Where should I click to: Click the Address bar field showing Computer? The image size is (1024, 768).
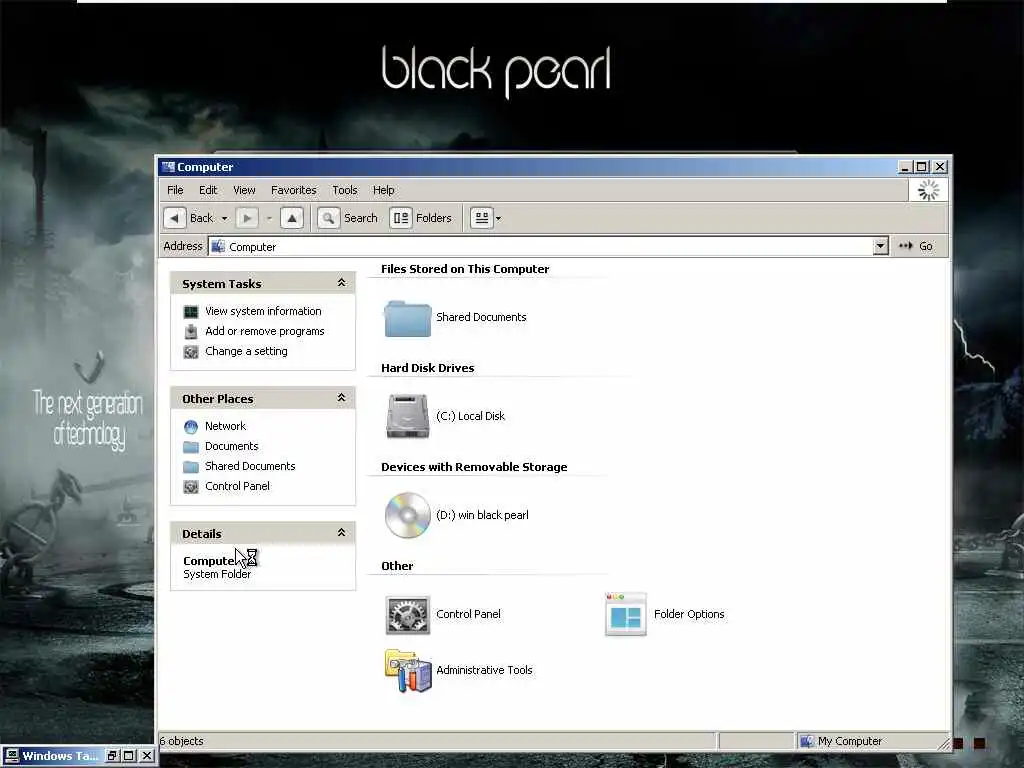pos(549,246)
